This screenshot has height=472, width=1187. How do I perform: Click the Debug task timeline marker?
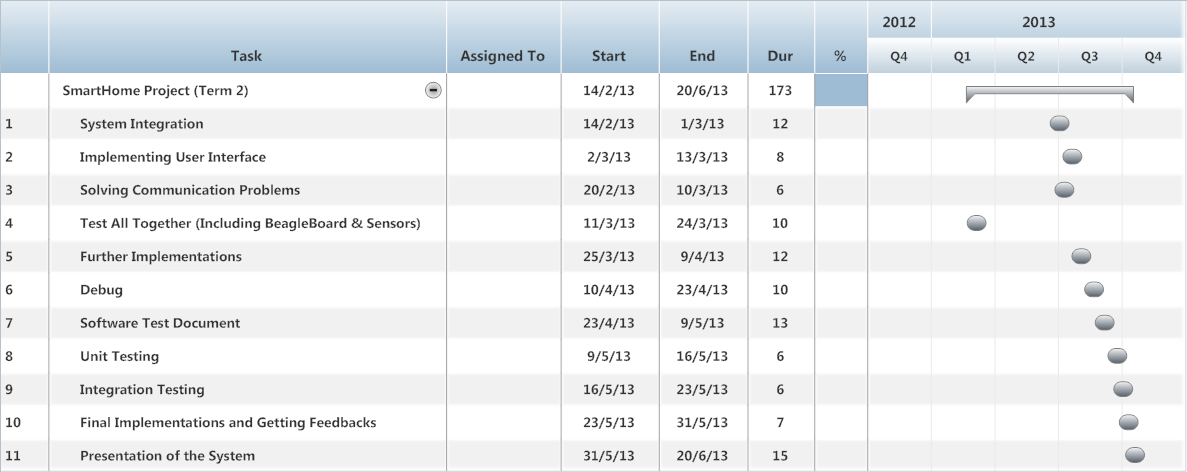(1094, 290)
